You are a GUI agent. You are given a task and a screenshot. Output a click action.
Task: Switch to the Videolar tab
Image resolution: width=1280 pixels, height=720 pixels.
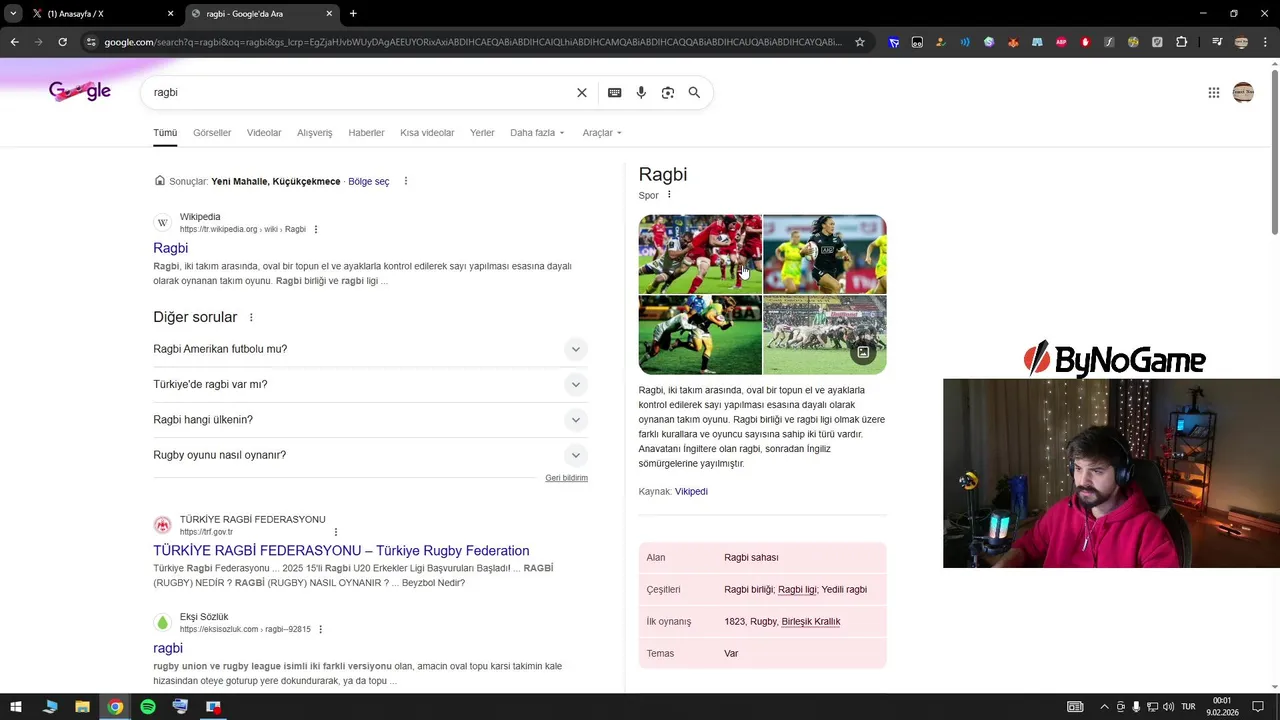pyautogui.click(x=264, y=133)
